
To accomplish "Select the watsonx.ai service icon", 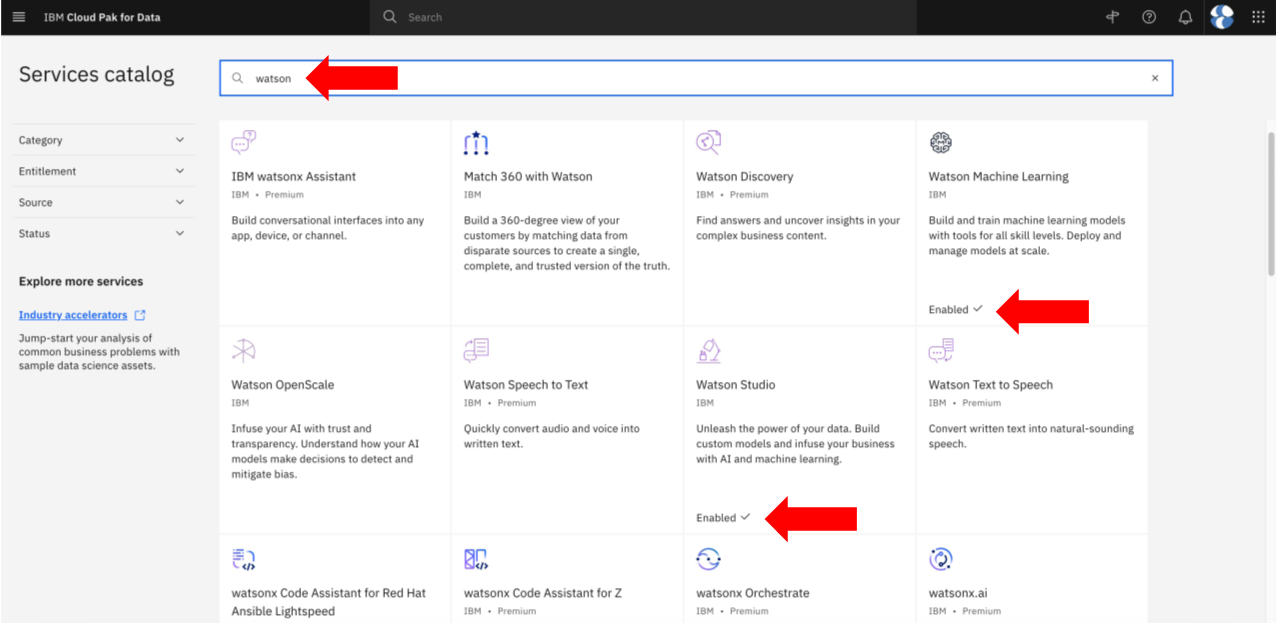I will 941,558.
